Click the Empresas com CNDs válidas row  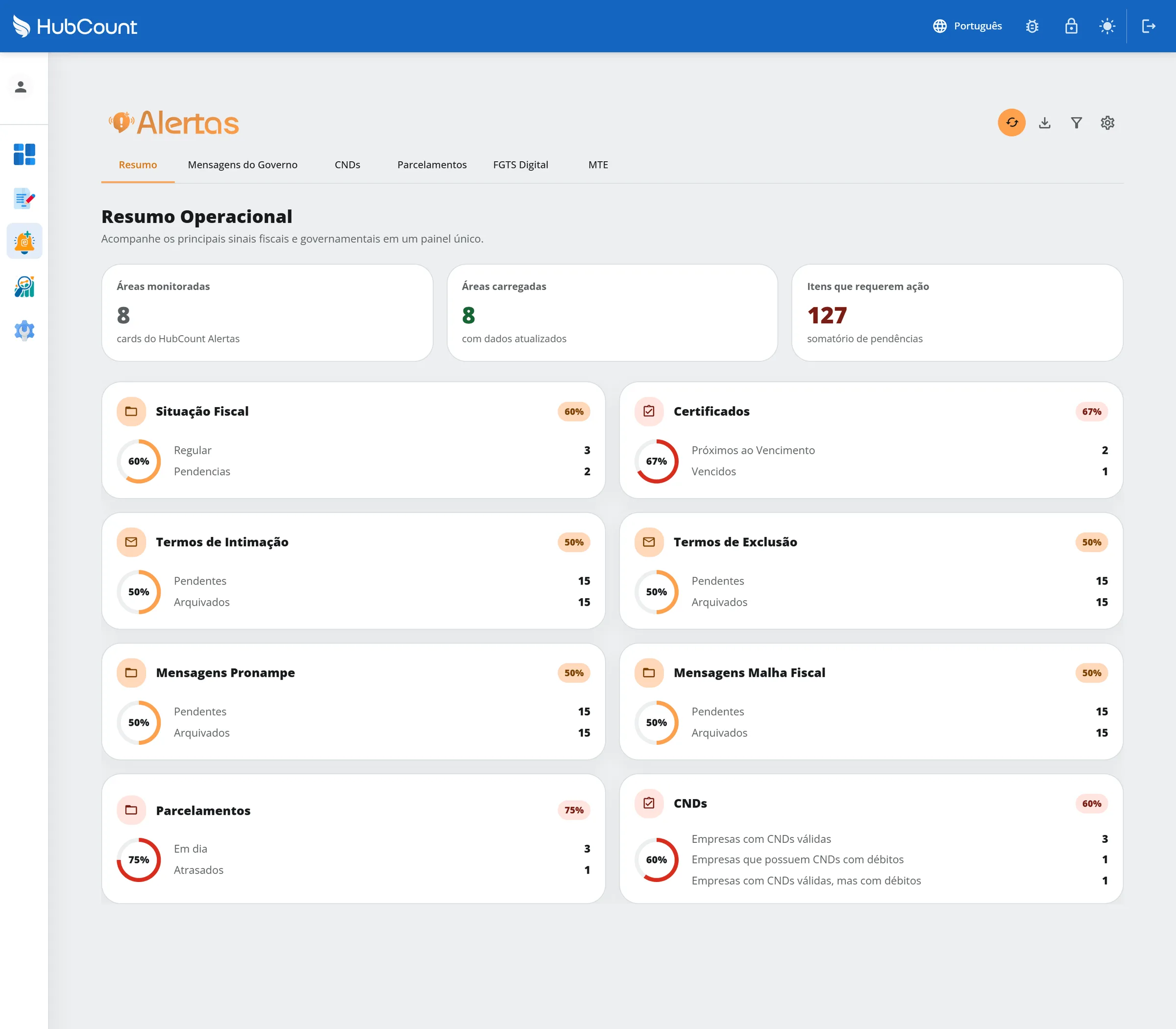[x=899, y=839]
